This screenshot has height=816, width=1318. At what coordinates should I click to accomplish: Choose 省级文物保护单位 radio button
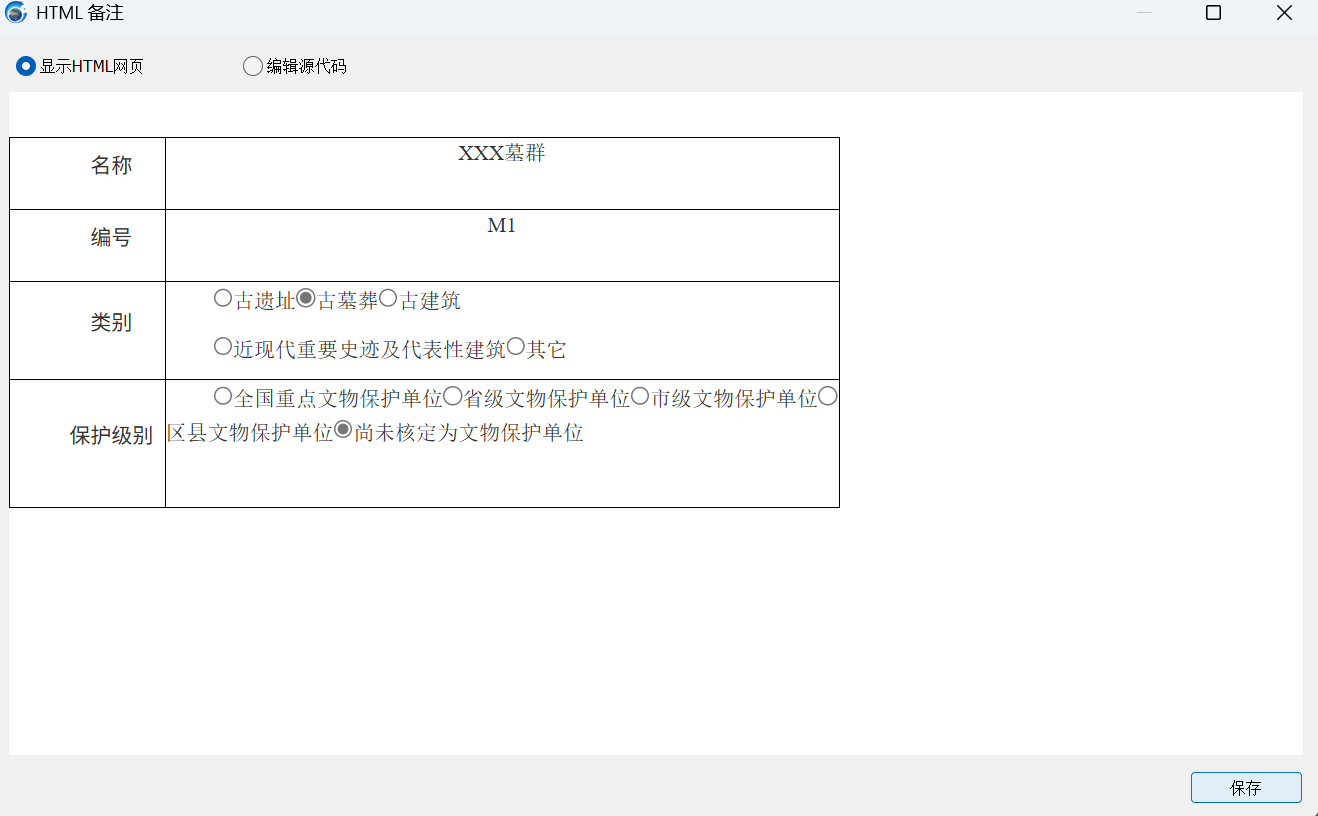tap(453, 396)
